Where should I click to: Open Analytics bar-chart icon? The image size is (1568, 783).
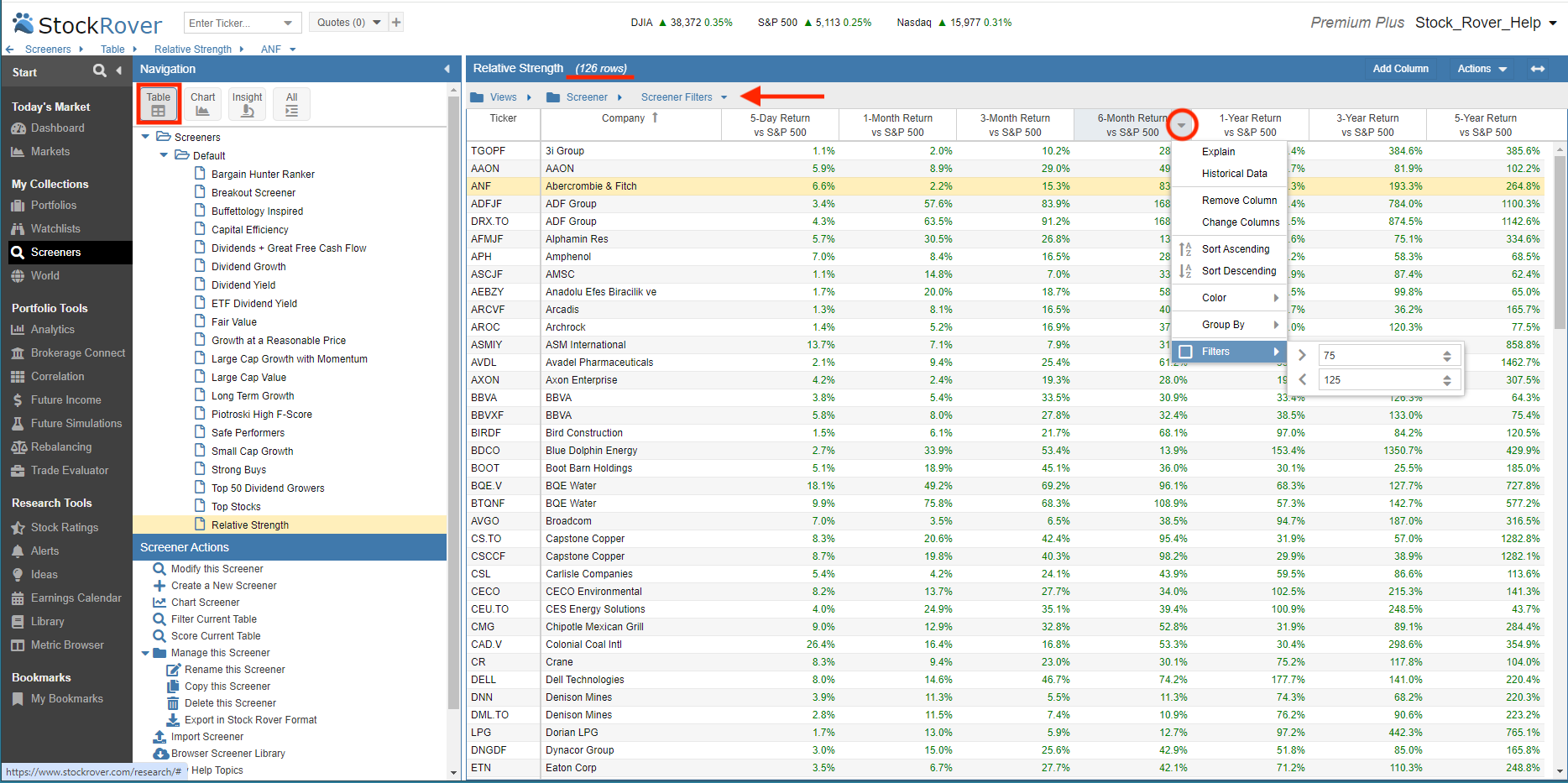pyautogui.click(x=18, y=330)
